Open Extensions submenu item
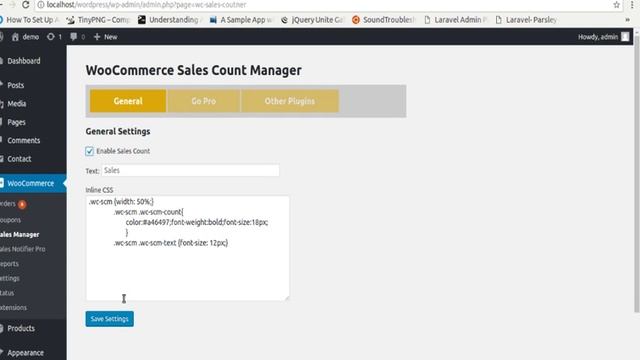This screenshot has width=640, height=360. (x=13, y=307)
